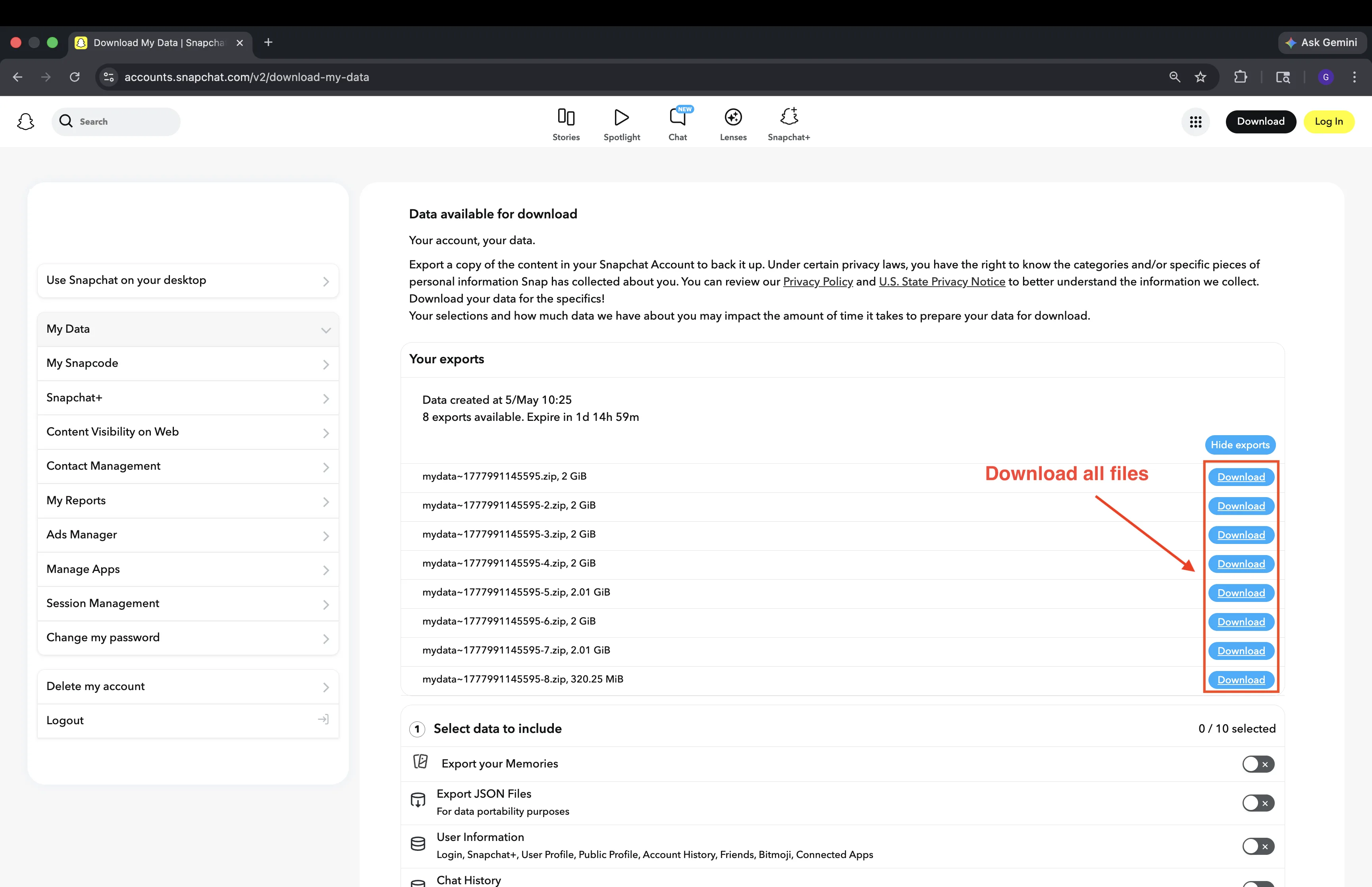Open the browser extensions puzzle icon
The width and height of the screenshot is (1372, 887).
click(x=1241, y=77)
